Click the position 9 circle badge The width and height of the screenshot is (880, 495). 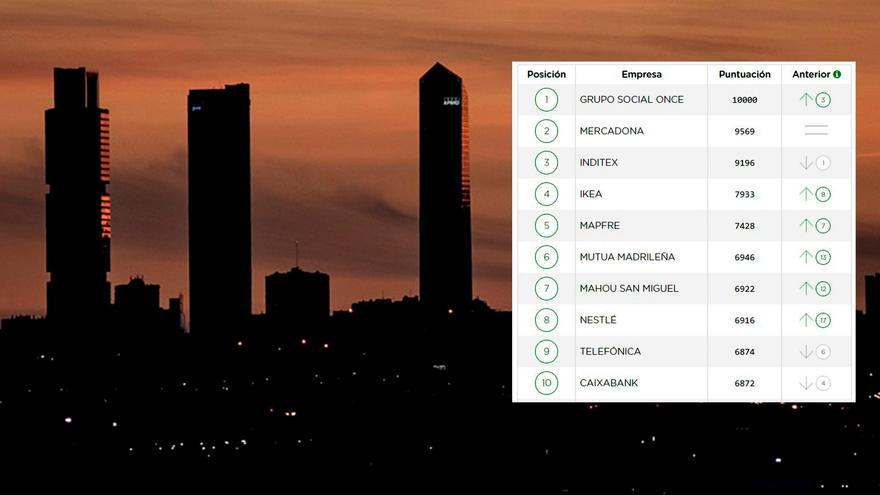[546, 351]
